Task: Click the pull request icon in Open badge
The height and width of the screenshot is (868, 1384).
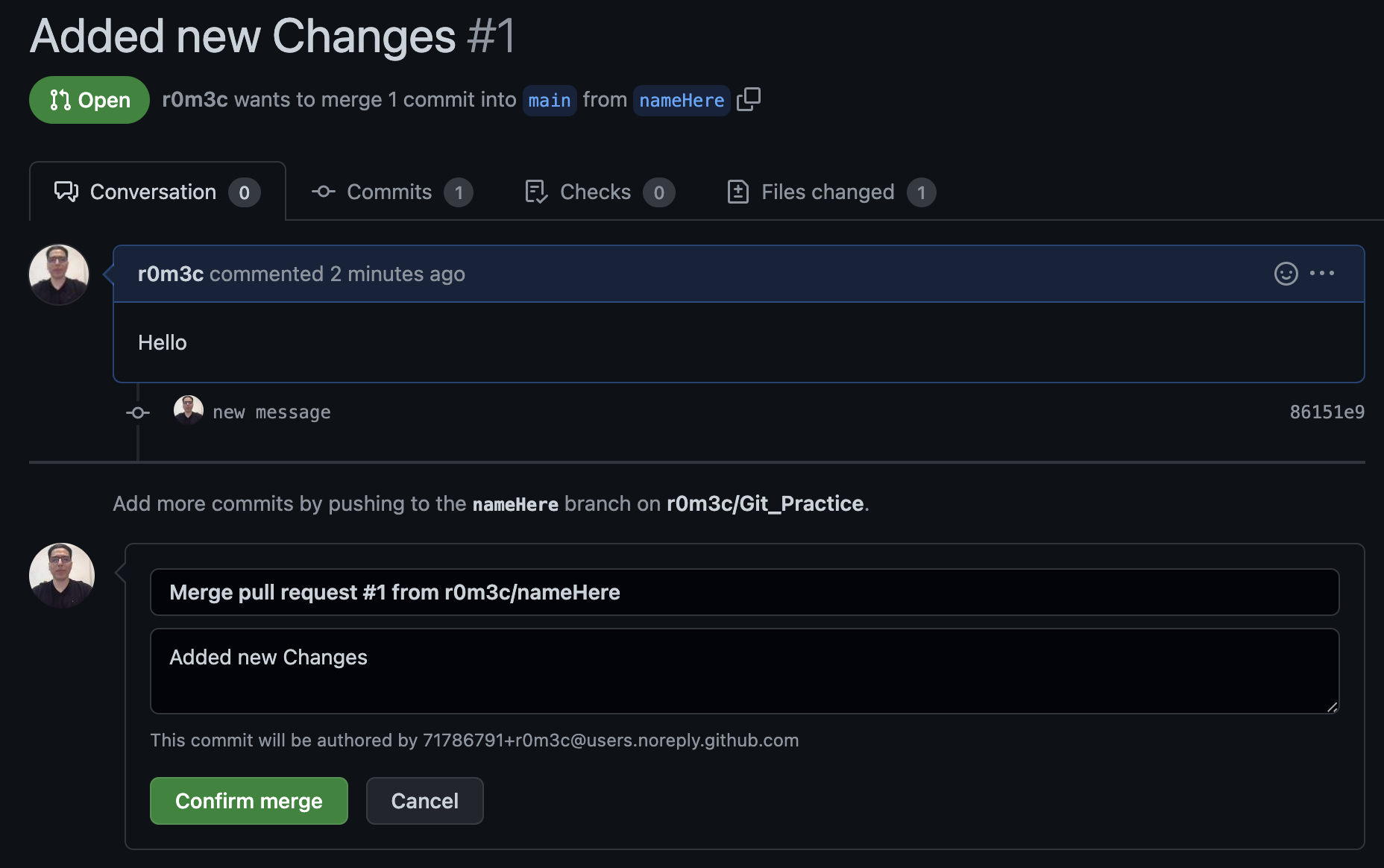Action: 60,99
